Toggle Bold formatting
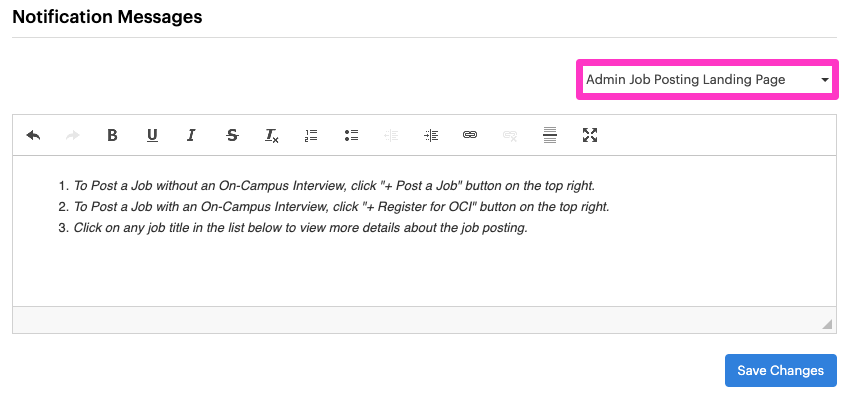Viewport: 845px width, 394px height. pos(112,135)
